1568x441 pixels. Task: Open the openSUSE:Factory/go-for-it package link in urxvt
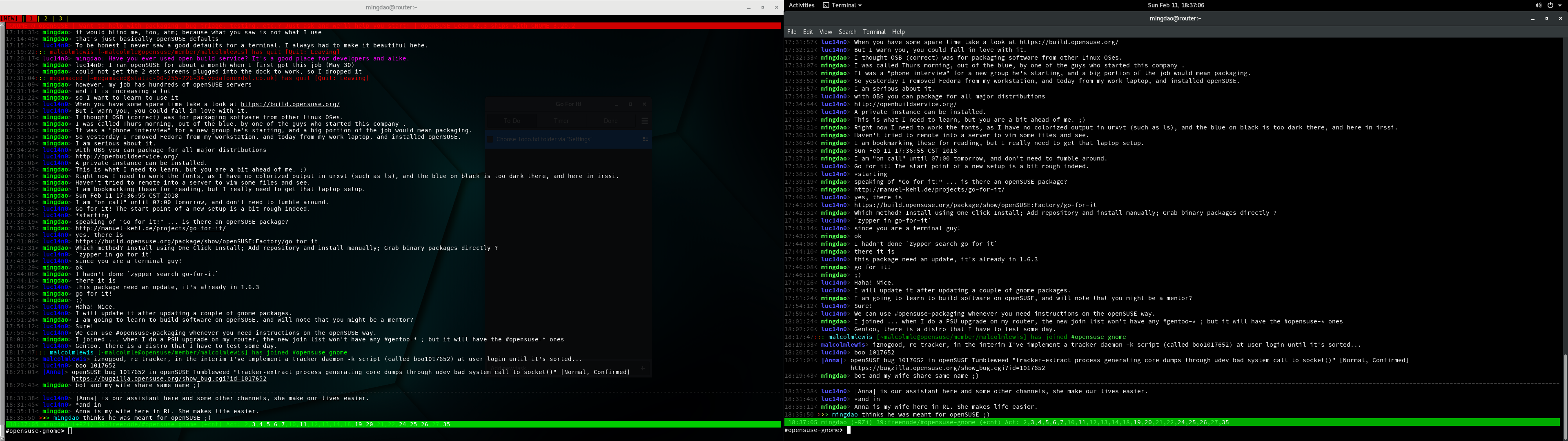(196, 241)
